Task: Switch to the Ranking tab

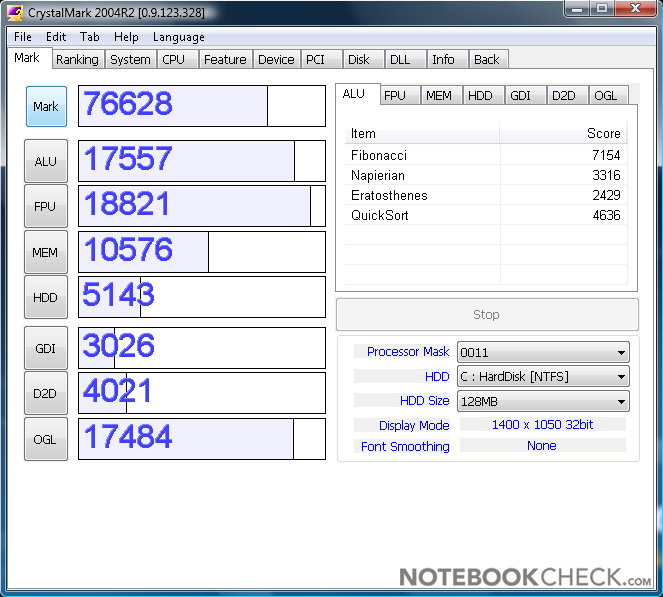Action: [77, 60]
